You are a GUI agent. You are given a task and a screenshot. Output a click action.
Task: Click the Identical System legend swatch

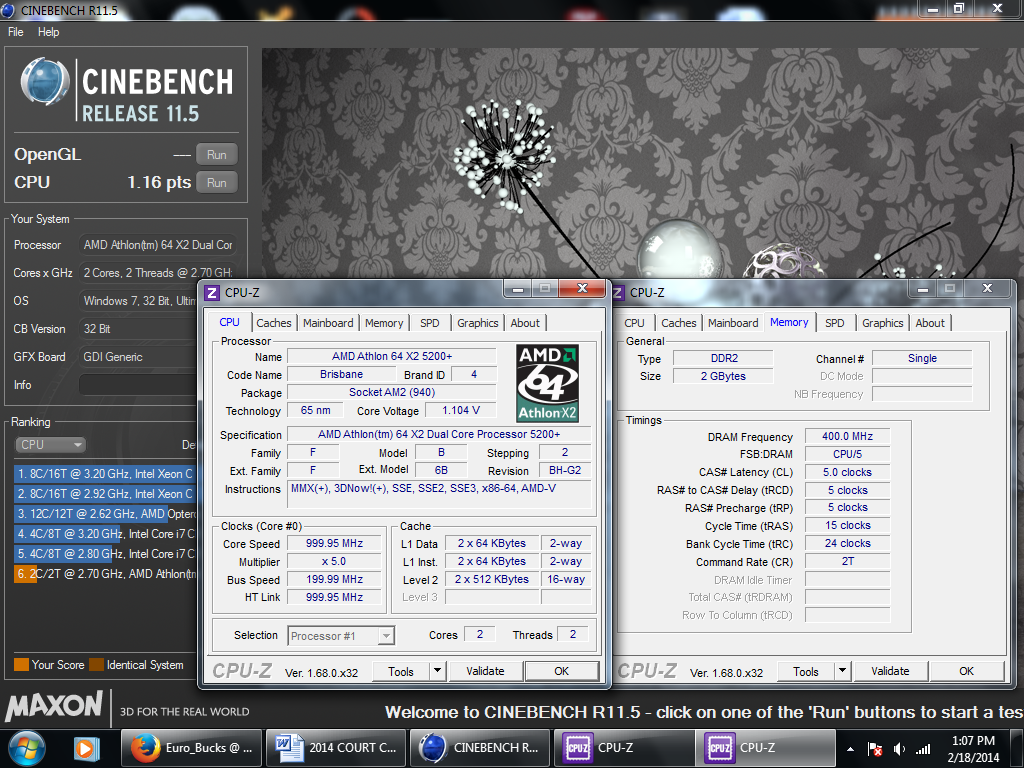(97, 665)
